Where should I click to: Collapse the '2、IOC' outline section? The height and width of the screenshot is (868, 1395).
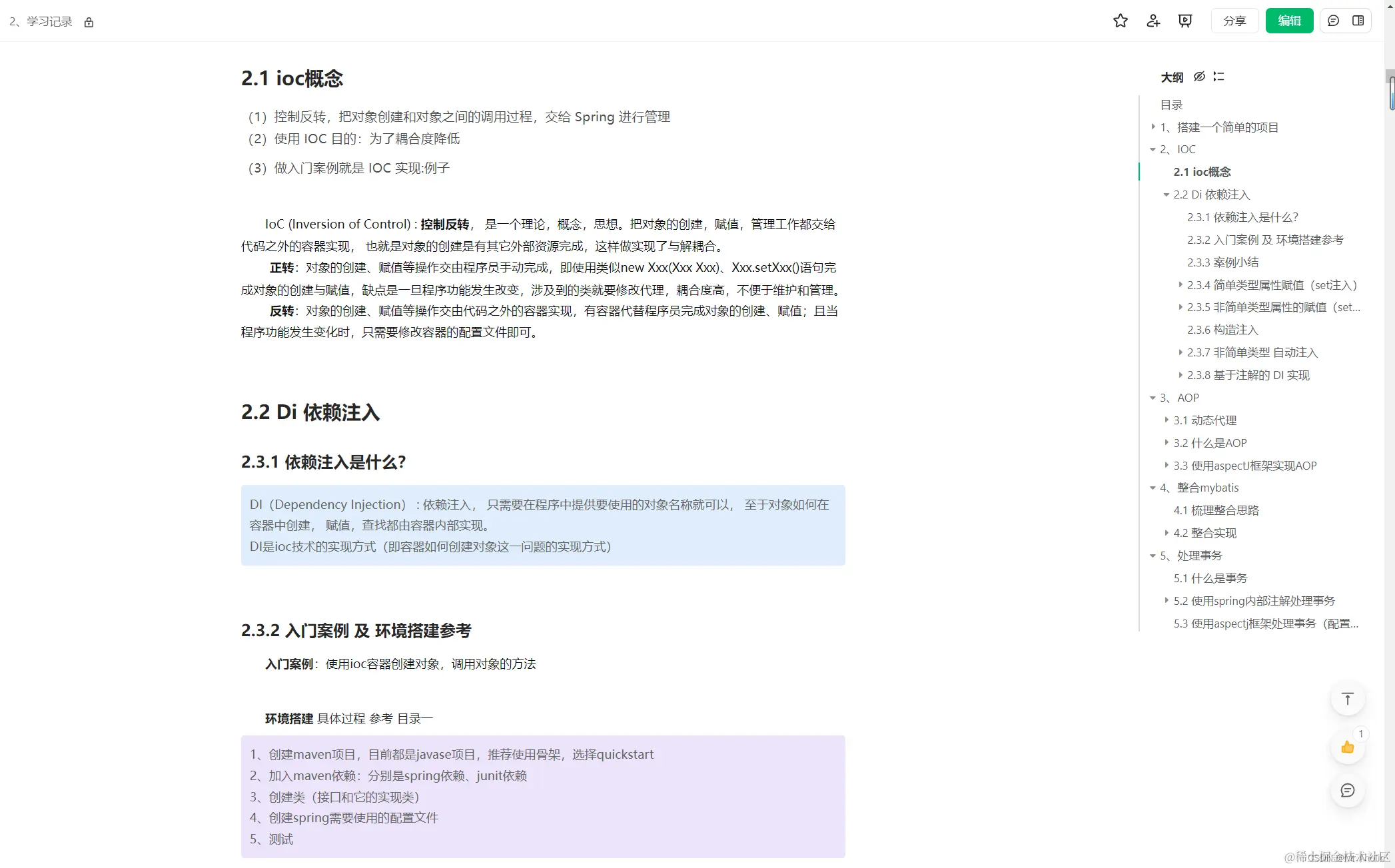click(1154, 149)
